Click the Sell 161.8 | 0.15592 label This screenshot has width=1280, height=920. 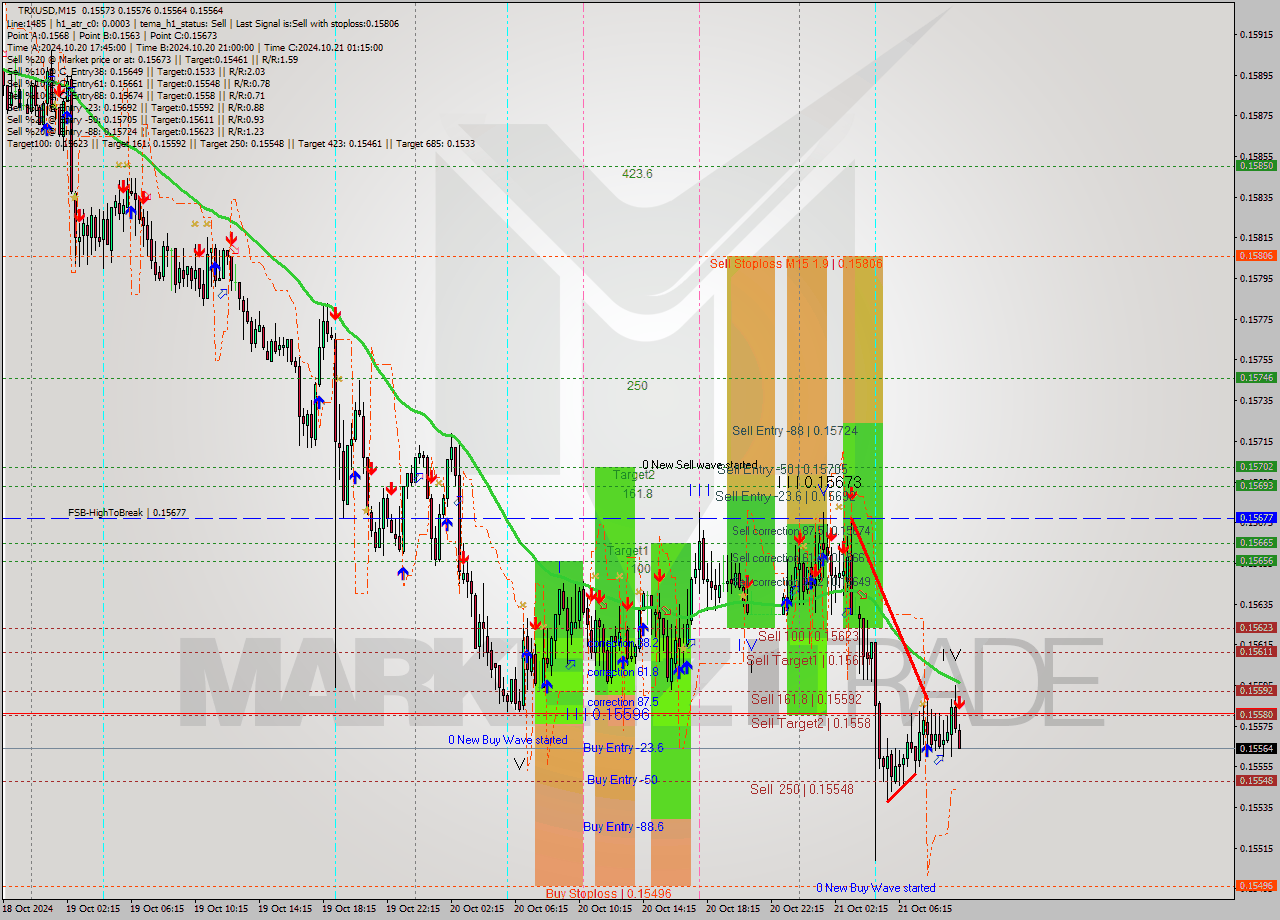click(806, 700)
